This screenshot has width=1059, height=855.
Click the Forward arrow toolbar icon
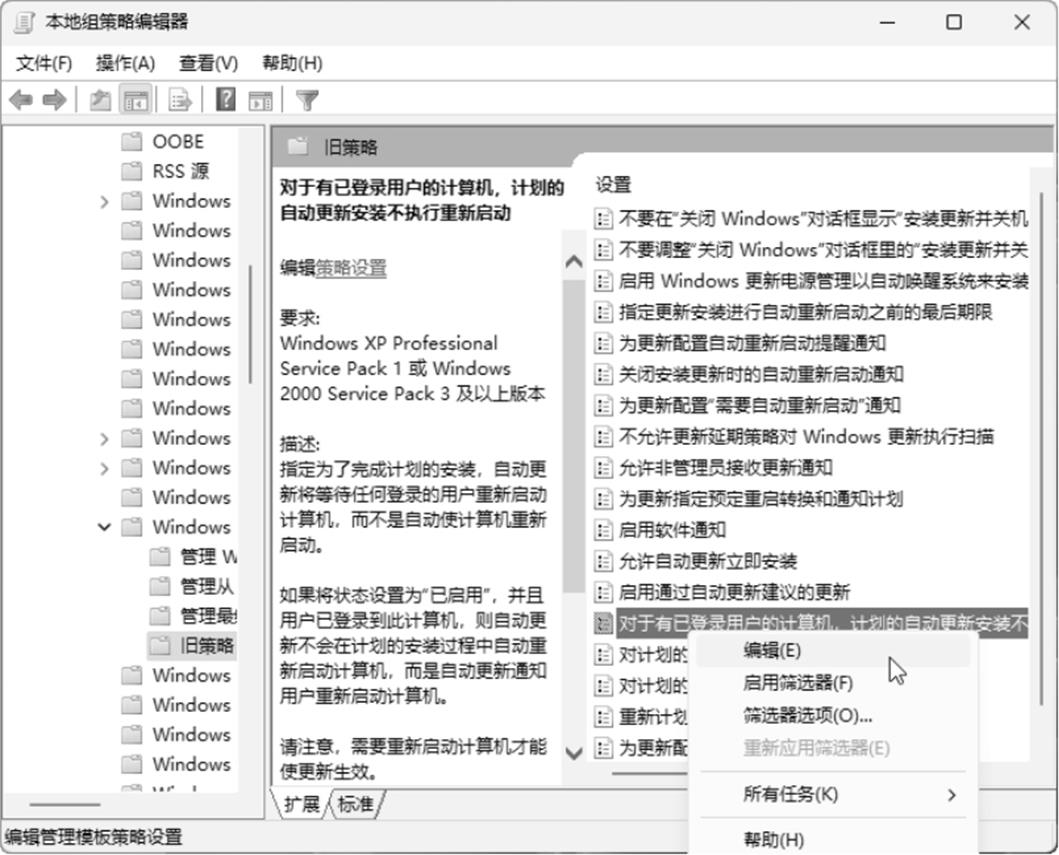click(x=54, y=100)
